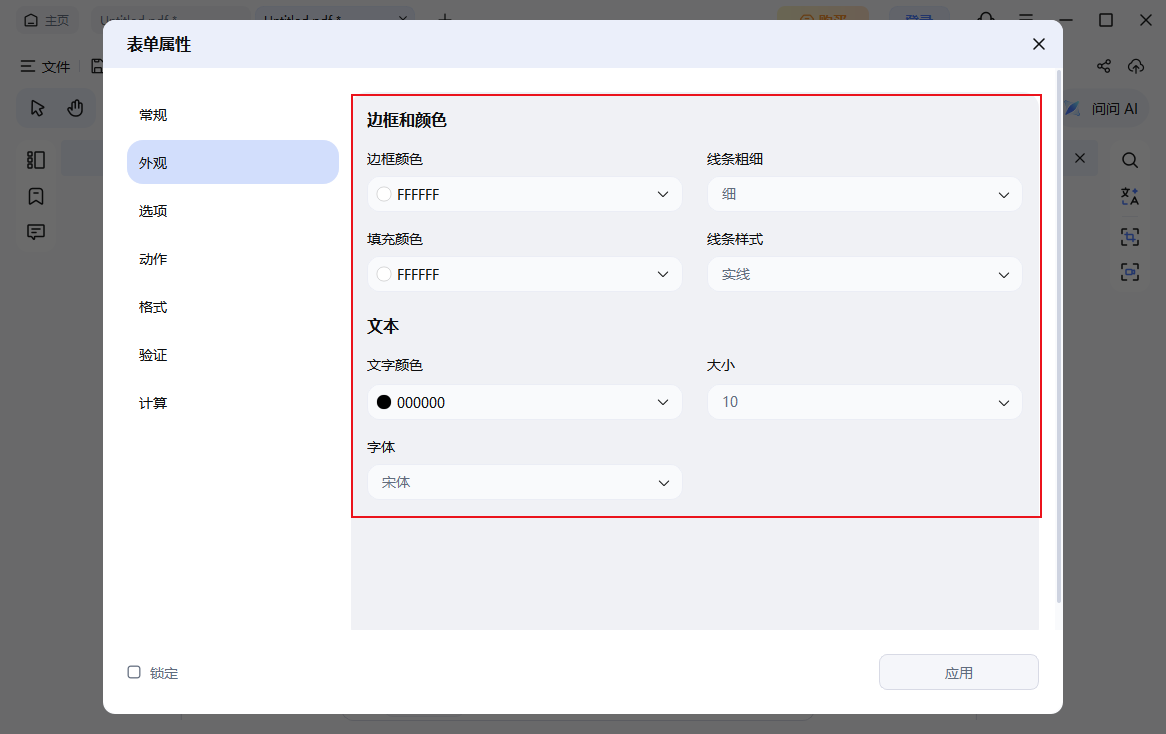Expand the 线条粗细 dropdown
The width and height of the screenshot is (1166, 734).
pyautogui.click(x=864, y=194)
